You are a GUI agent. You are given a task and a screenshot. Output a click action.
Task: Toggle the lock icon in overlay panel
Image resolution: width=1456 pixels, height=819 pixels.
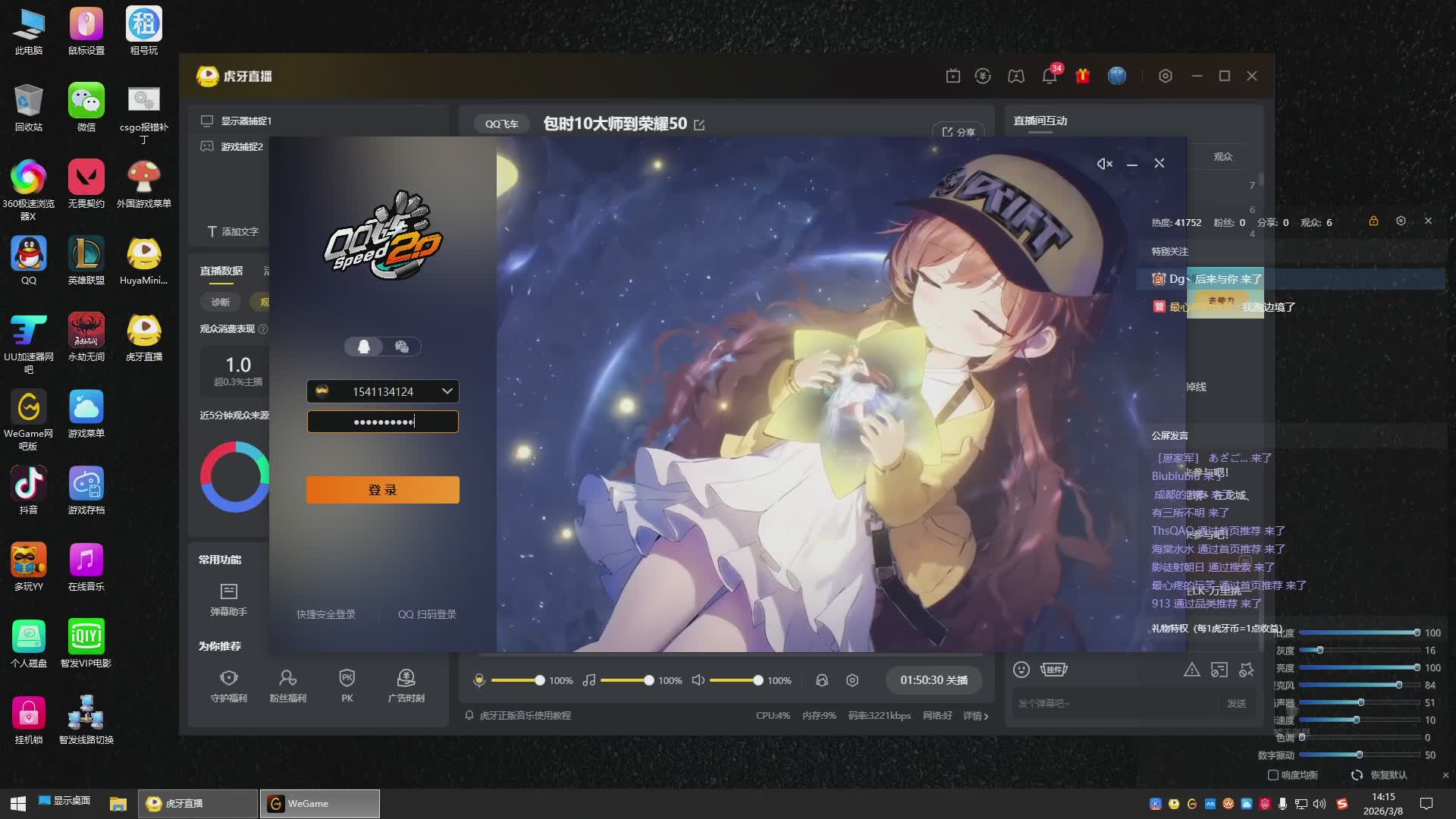[x=1373, y=221]
